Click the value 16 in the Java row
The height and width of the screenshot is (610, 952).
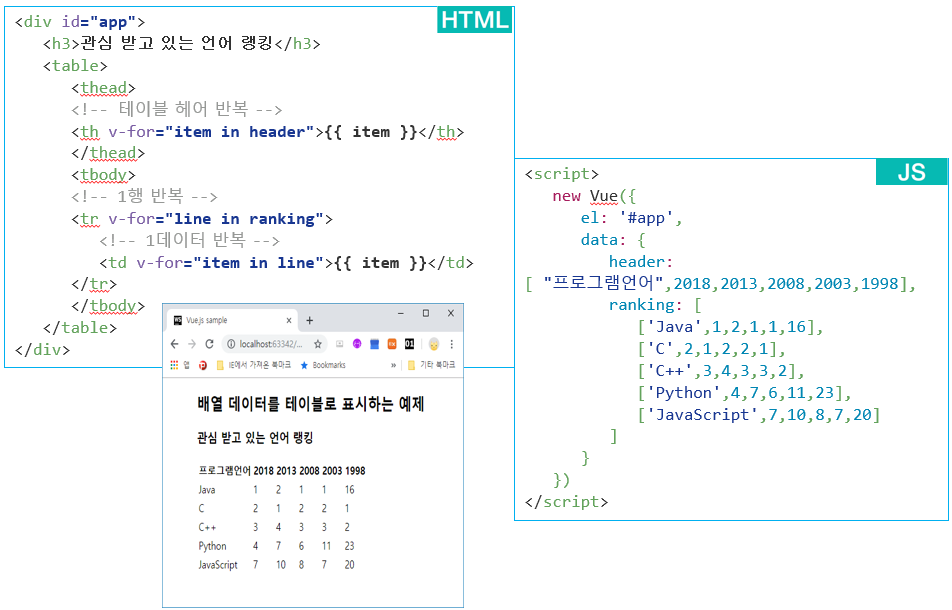tap(350, 489)
